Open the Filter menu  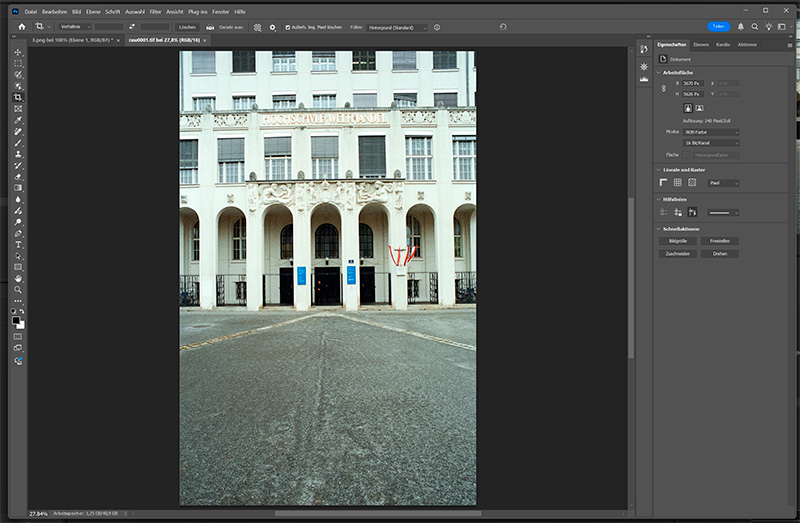coord(155,11)
